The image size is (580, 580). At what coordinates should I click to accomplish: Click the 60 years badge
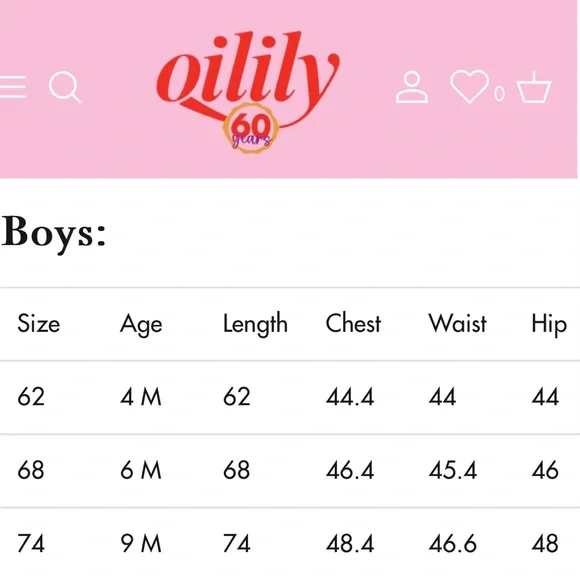pos(250,129)
